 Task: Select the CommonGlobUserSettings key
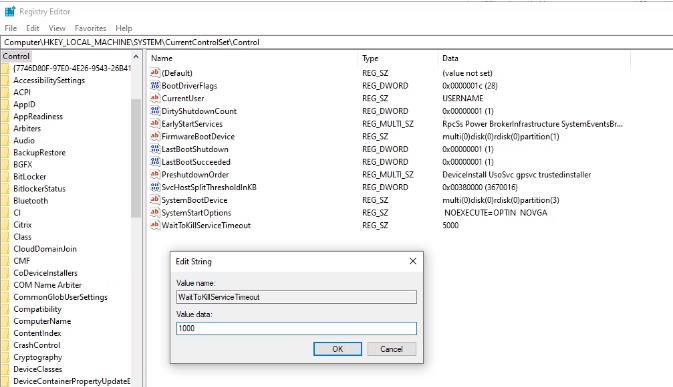tap(61, 297)
